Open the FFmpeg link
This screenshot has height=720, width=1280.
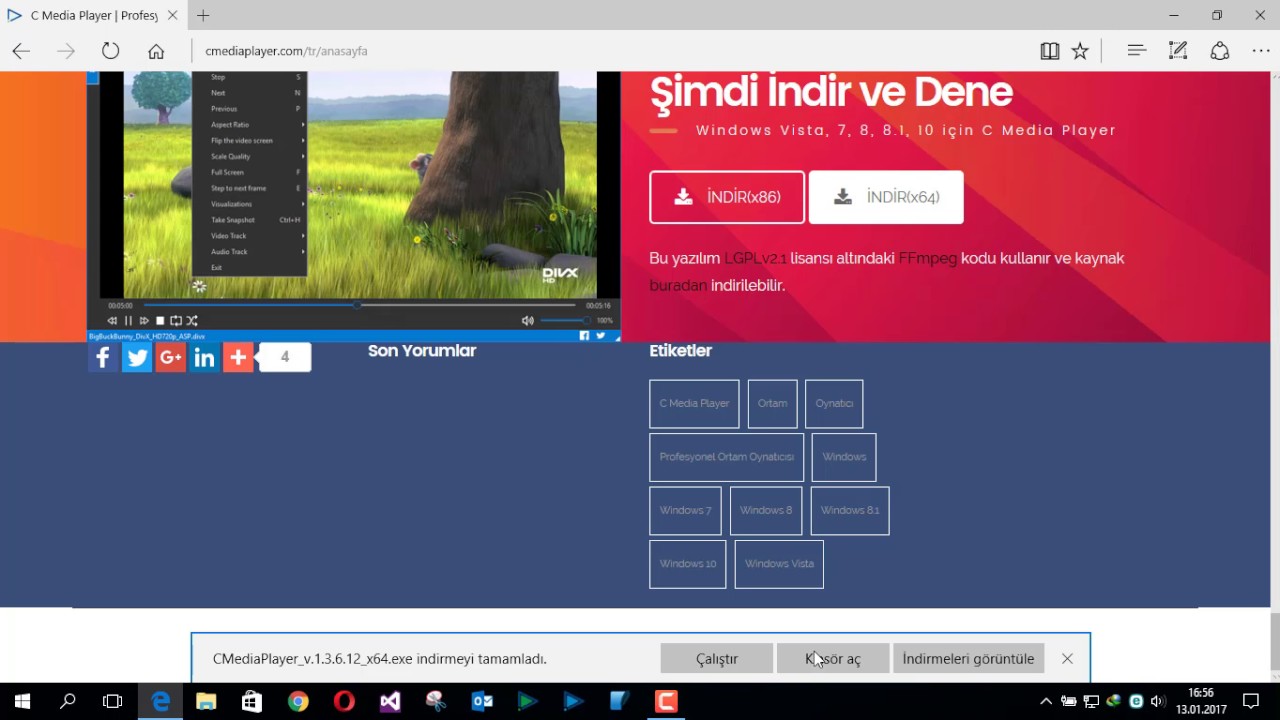coord(927,258)
